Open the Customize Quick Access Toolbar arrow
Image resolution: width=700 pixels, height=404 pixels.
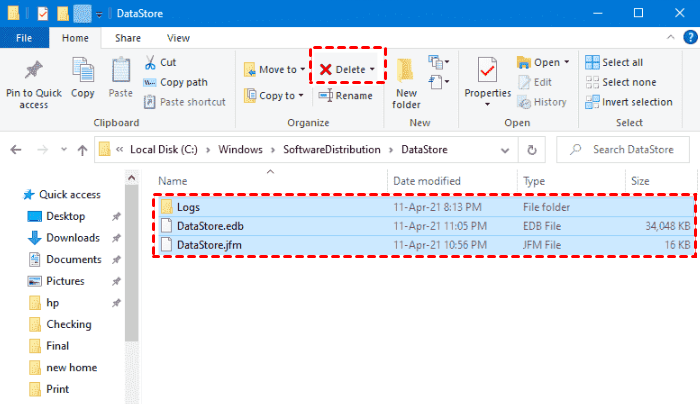pos(99,14)
